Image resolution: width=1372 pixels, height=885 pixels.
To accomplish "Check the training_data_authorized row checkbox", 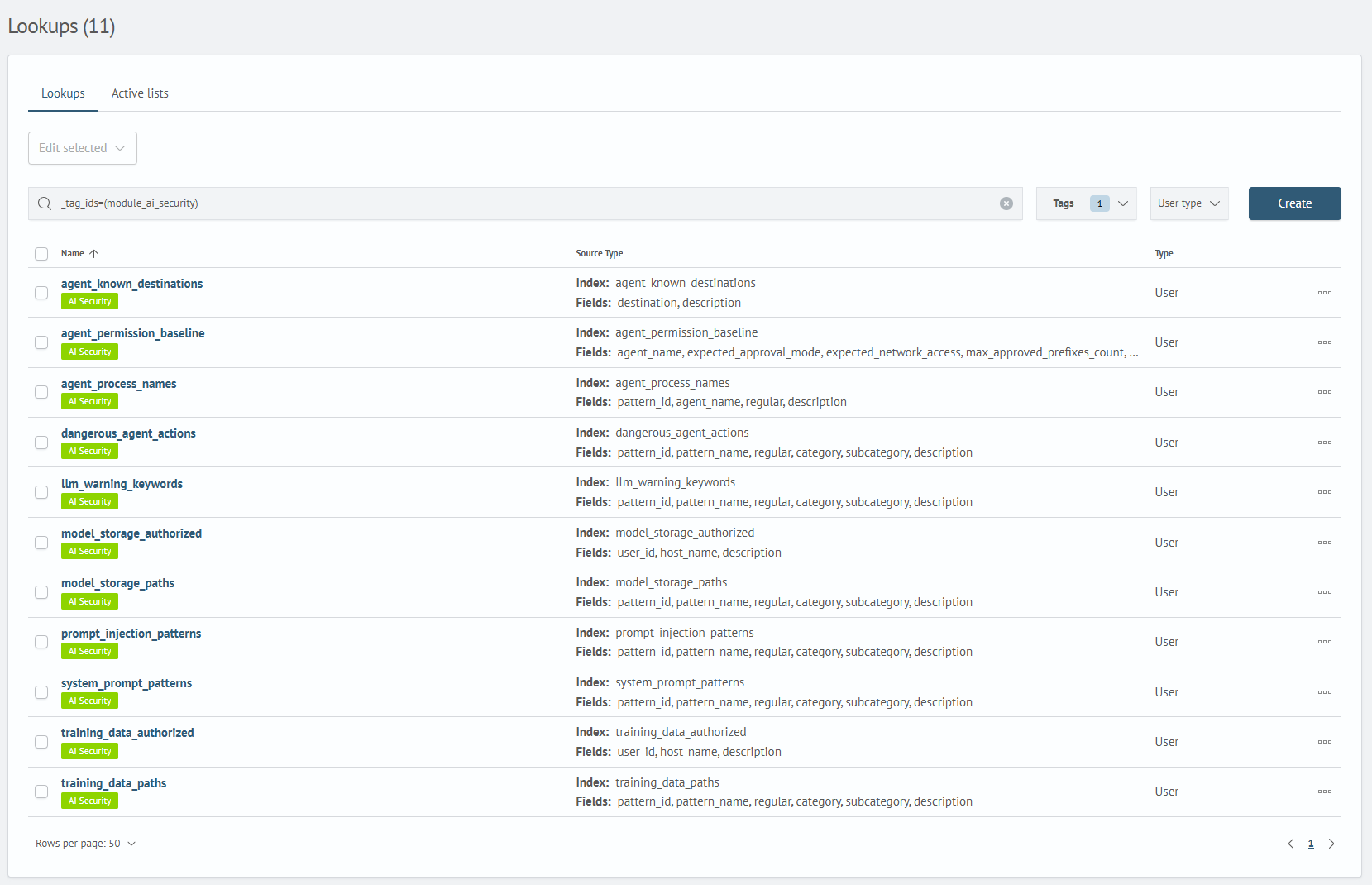I will 41,742.
